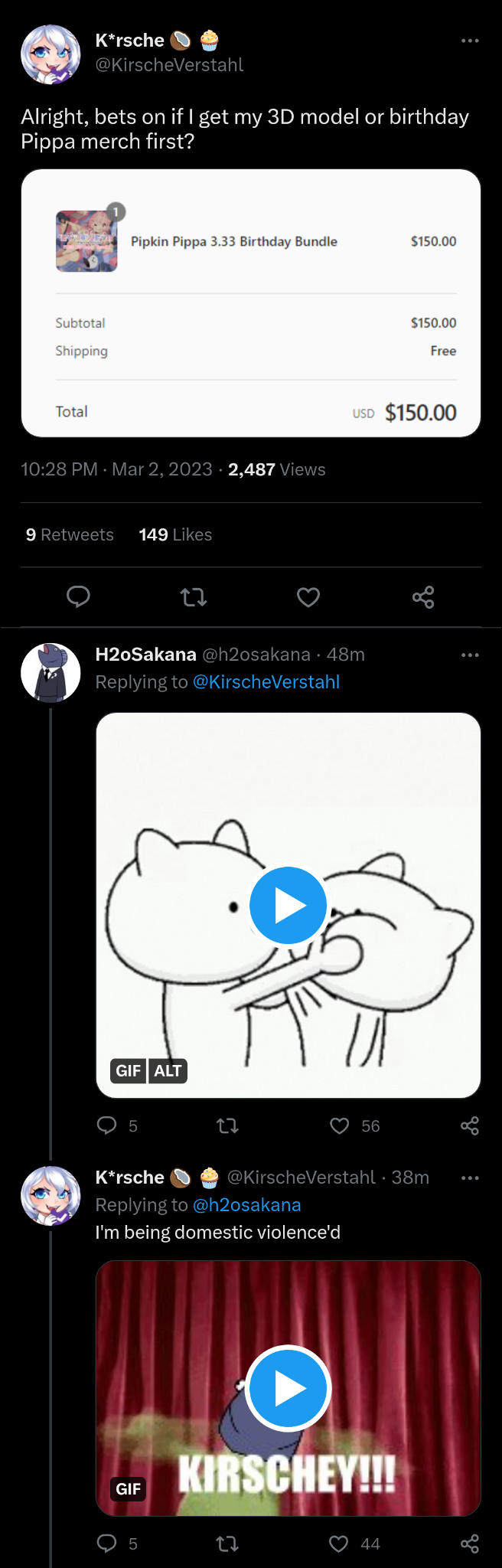This screenshot has width=502, height=1568.
Task: Open more options on H2oSakana's reply
Action: (x=470, y=655)
